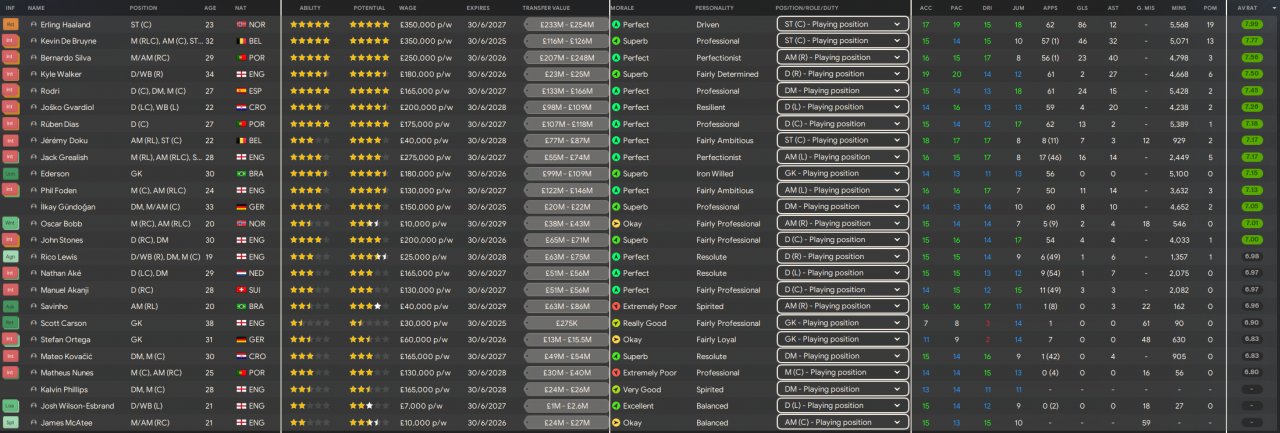This screenshot has width=1280, height=433.
Task: Click Rico Lewis's Agn status badge
Action: tap(11, 257)
